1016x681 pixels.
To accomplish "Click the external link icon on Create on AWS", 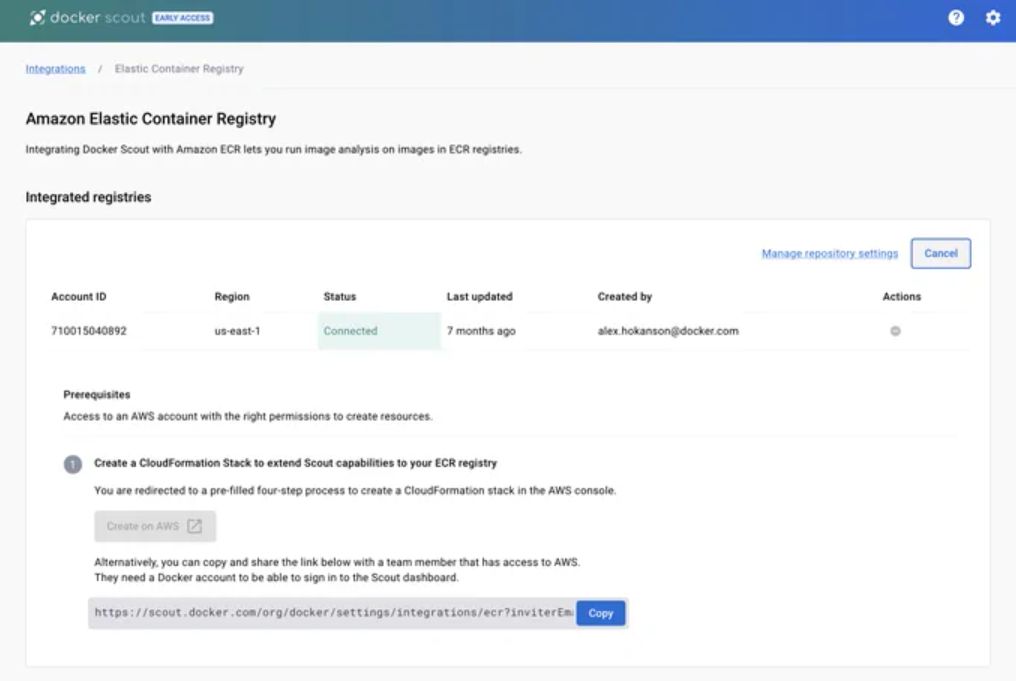I will click(x=194, y=526).
